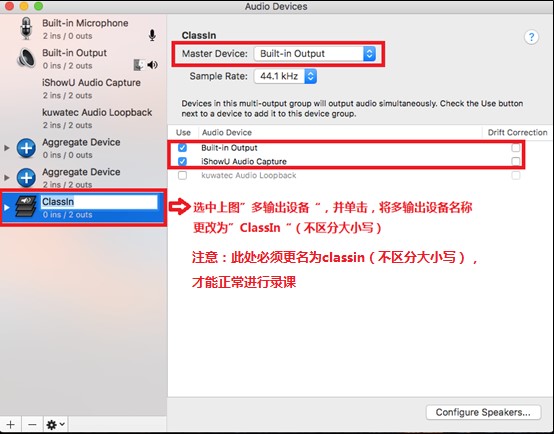Select the Built-in Microphone device icon
Image resolution: width=554 pixels, height=434 pixels.
[x=26, y=29]
